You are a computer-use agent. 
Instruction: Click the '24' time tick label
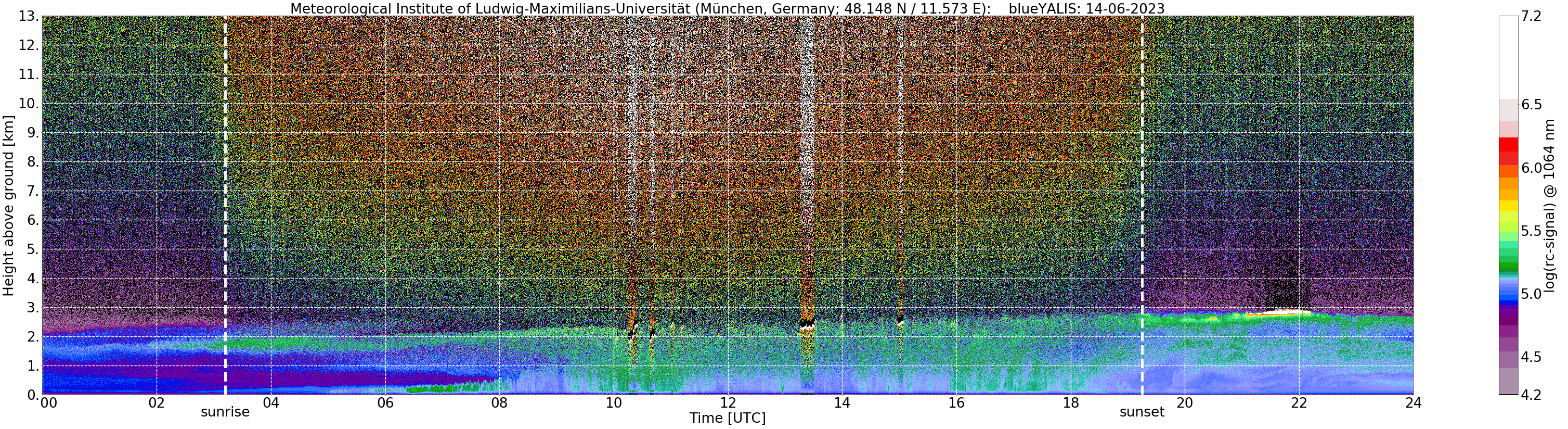click(1414, 403)
